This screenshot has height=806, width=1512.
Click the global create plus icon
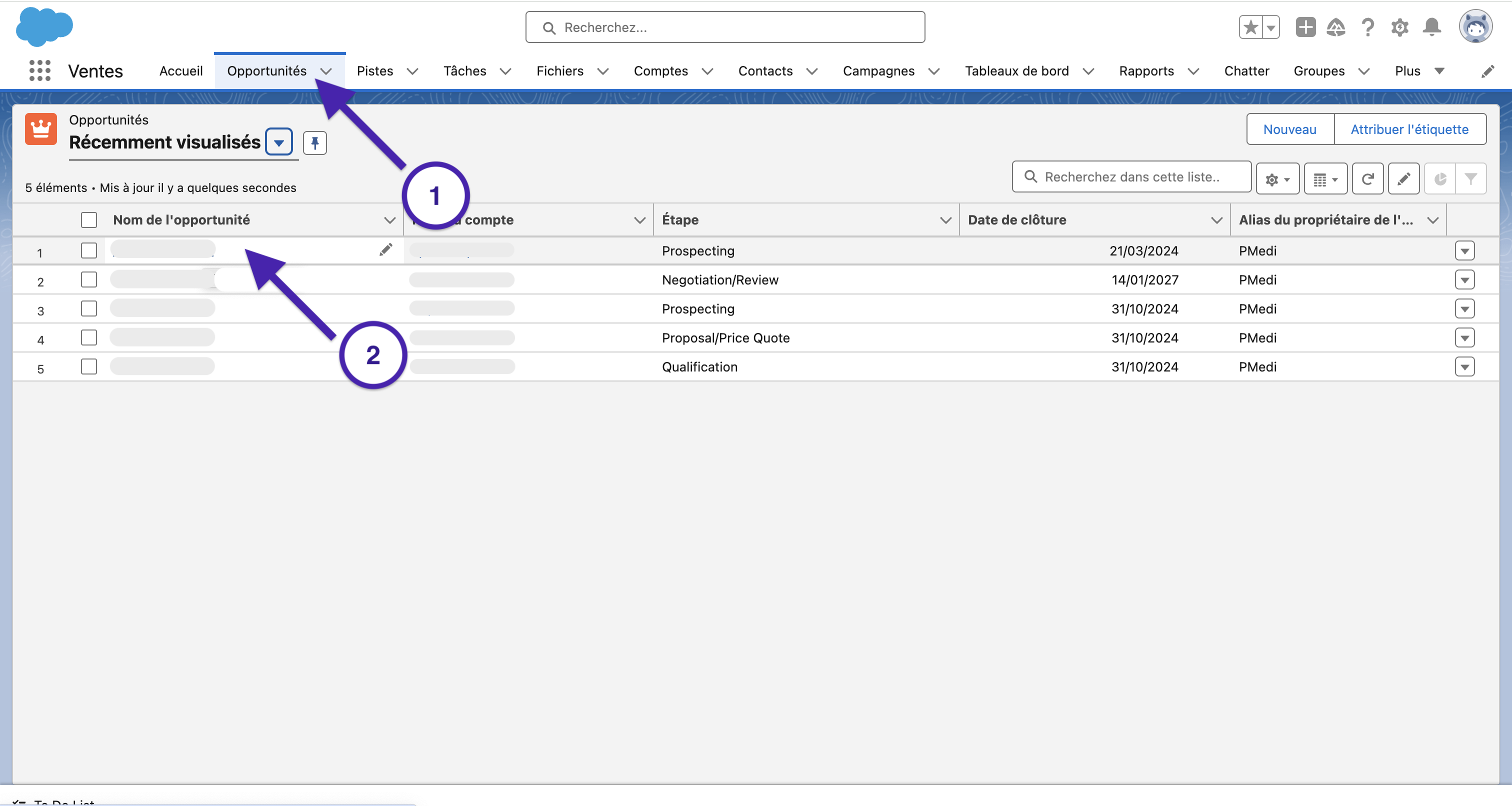pyautogui.click(x=1305, y=27)
